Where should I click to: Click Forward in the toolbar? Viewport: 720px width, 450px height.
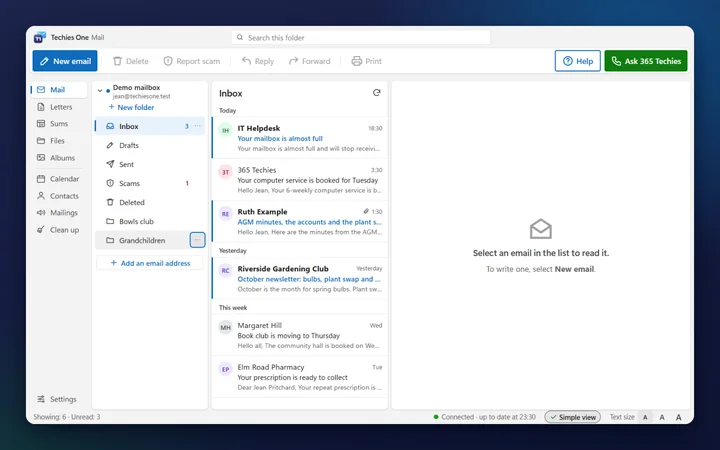(x=309, y=61)
